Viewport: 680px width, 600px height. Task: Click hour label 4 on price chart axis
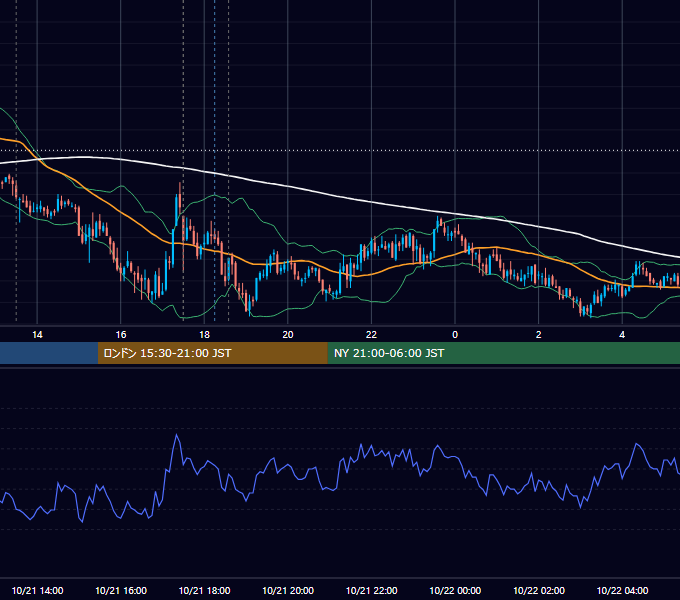[x=622, y=335]
